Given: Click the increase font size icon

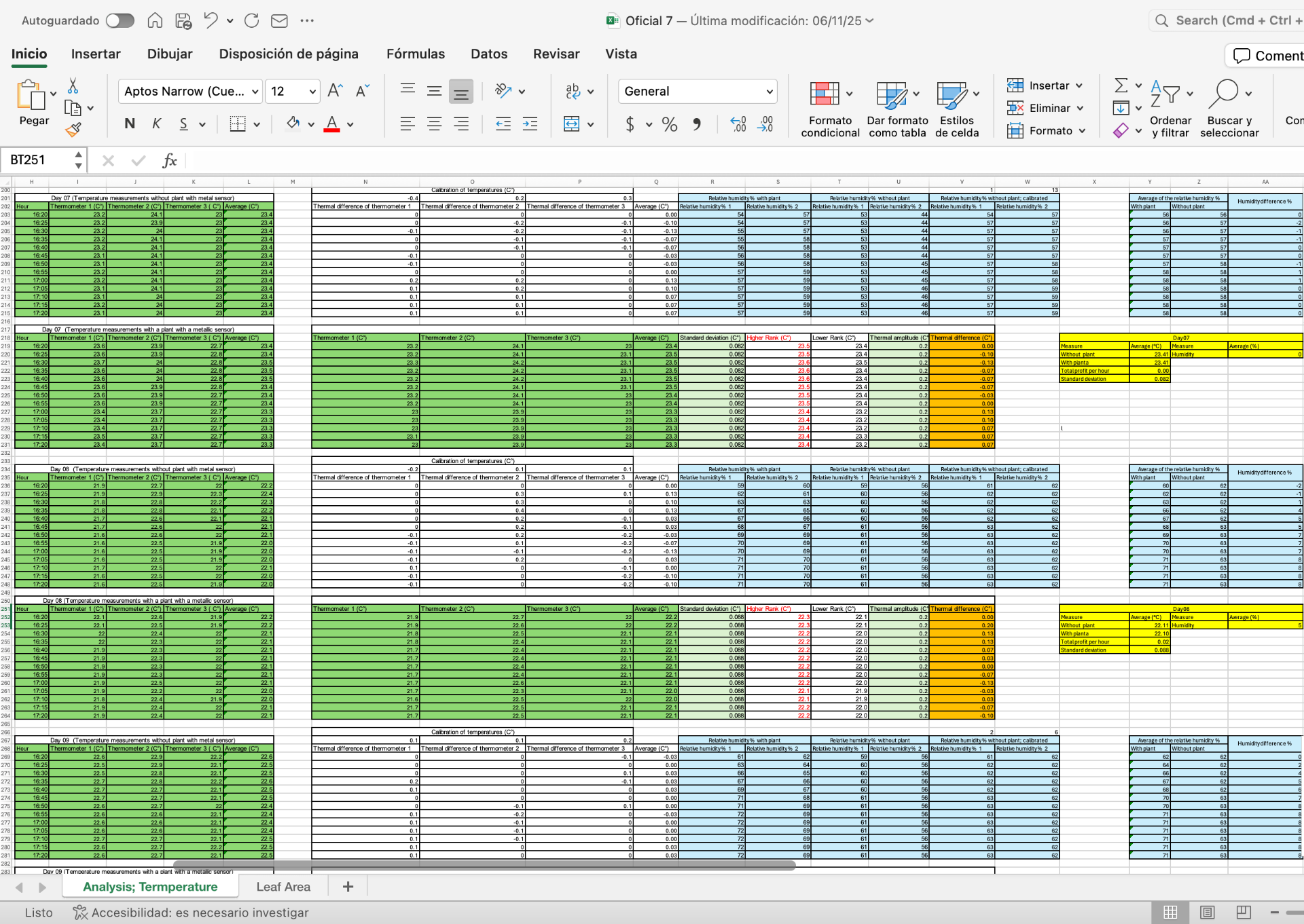Looking at the screenshot, I should (335, 91).
